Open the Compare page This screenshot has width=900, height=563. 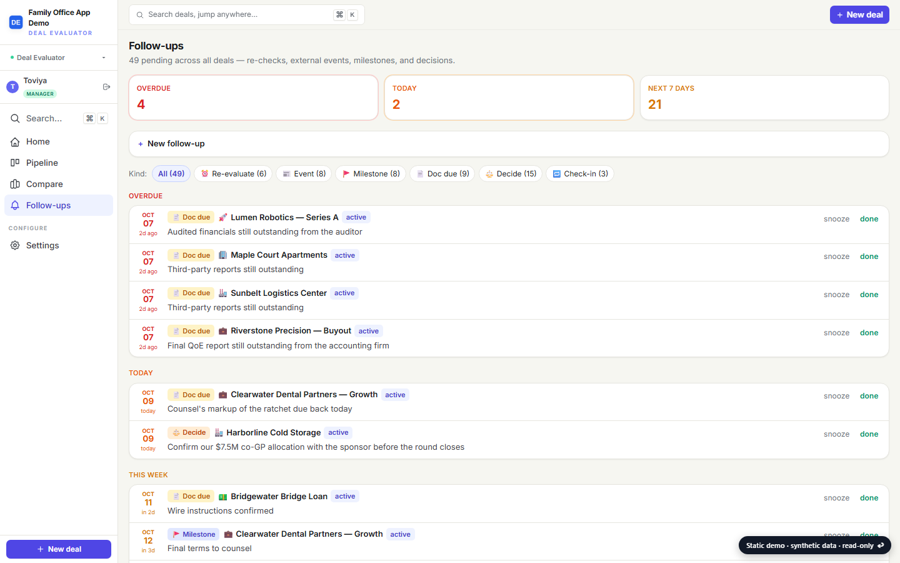(x=58, y=184)
